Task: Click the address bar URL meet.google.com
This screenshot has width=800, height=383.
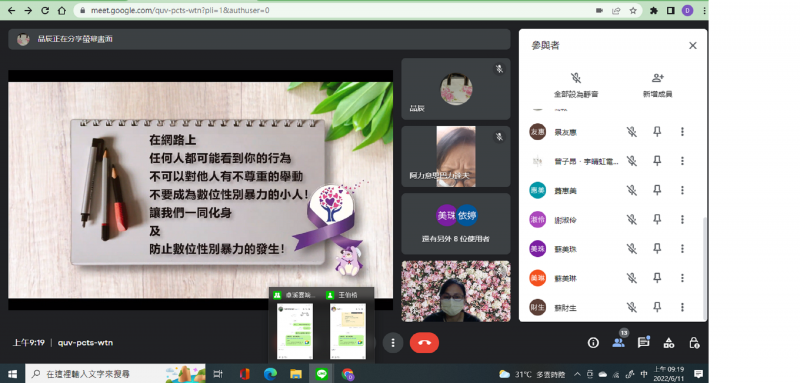Action: tap(180, 10)
